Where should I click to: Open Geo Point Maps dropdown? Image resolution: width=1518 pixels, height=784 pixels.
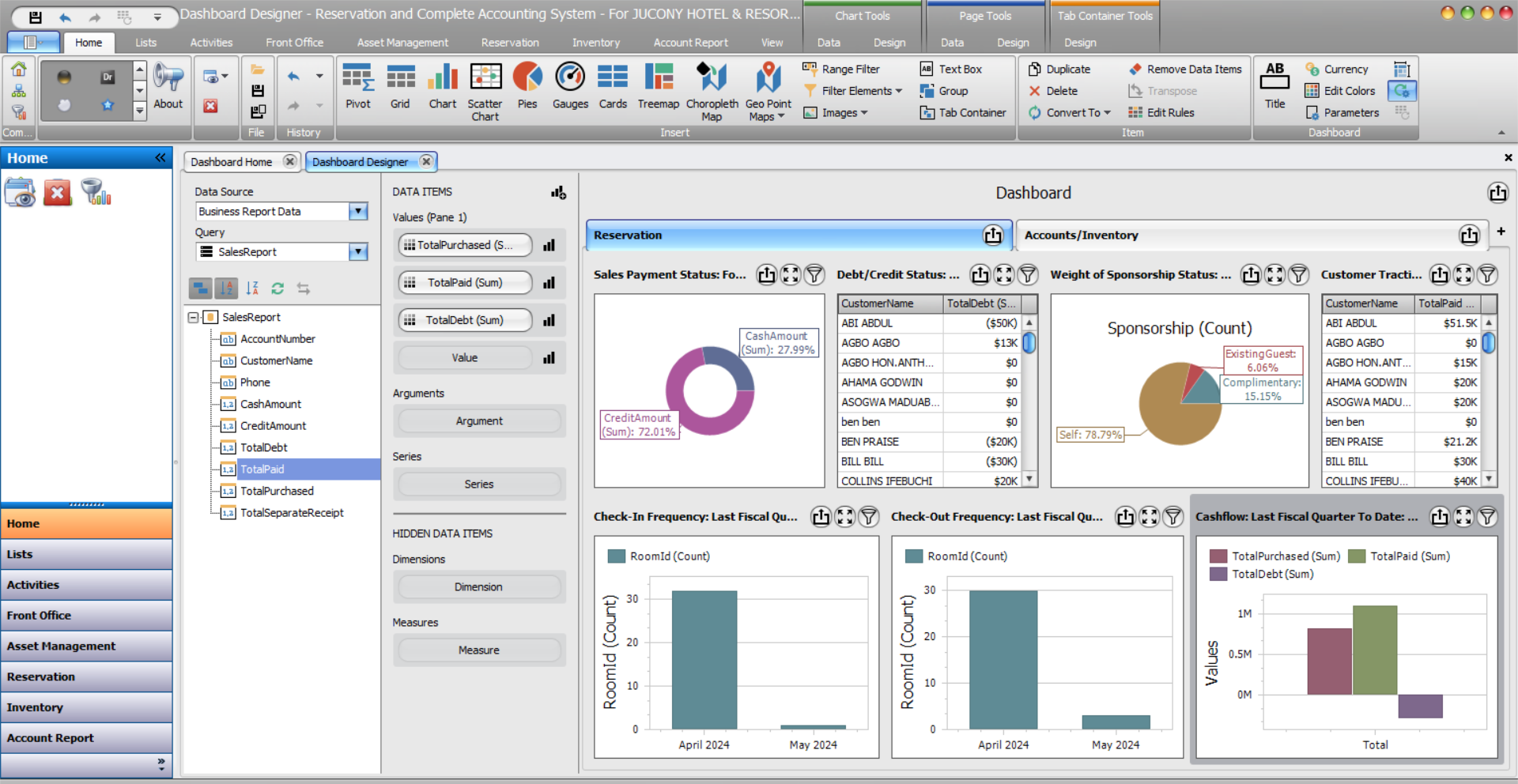click(768, 92)
